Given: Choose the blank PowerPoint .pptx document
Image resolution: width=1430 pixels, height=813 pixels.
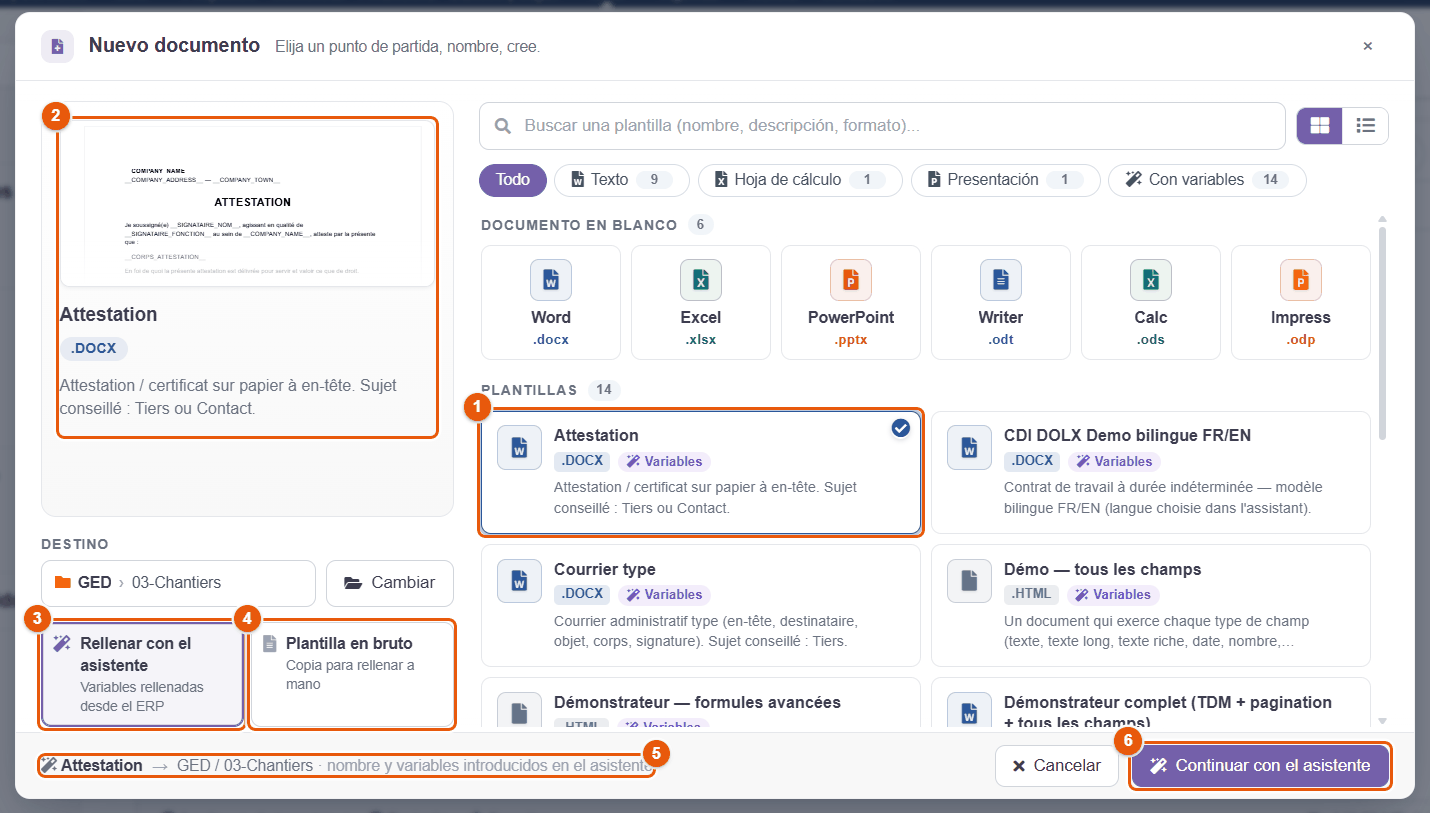Looking at the screenshot, I should pos(851,302).
